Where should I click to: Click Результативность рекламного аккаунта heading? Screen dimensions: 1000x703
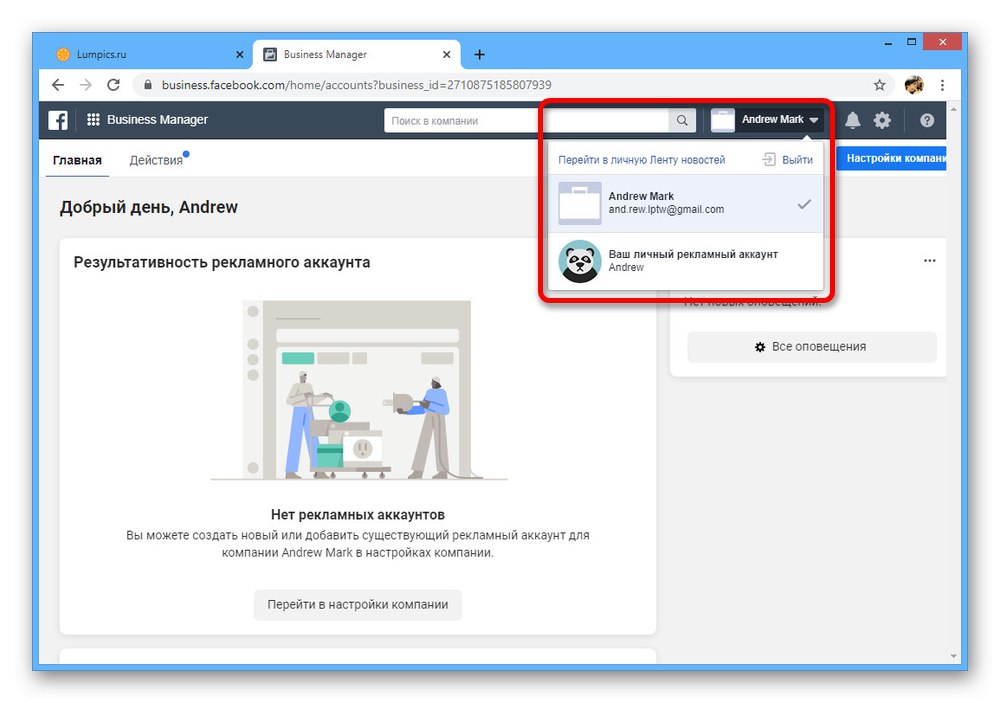coord(222,263)
